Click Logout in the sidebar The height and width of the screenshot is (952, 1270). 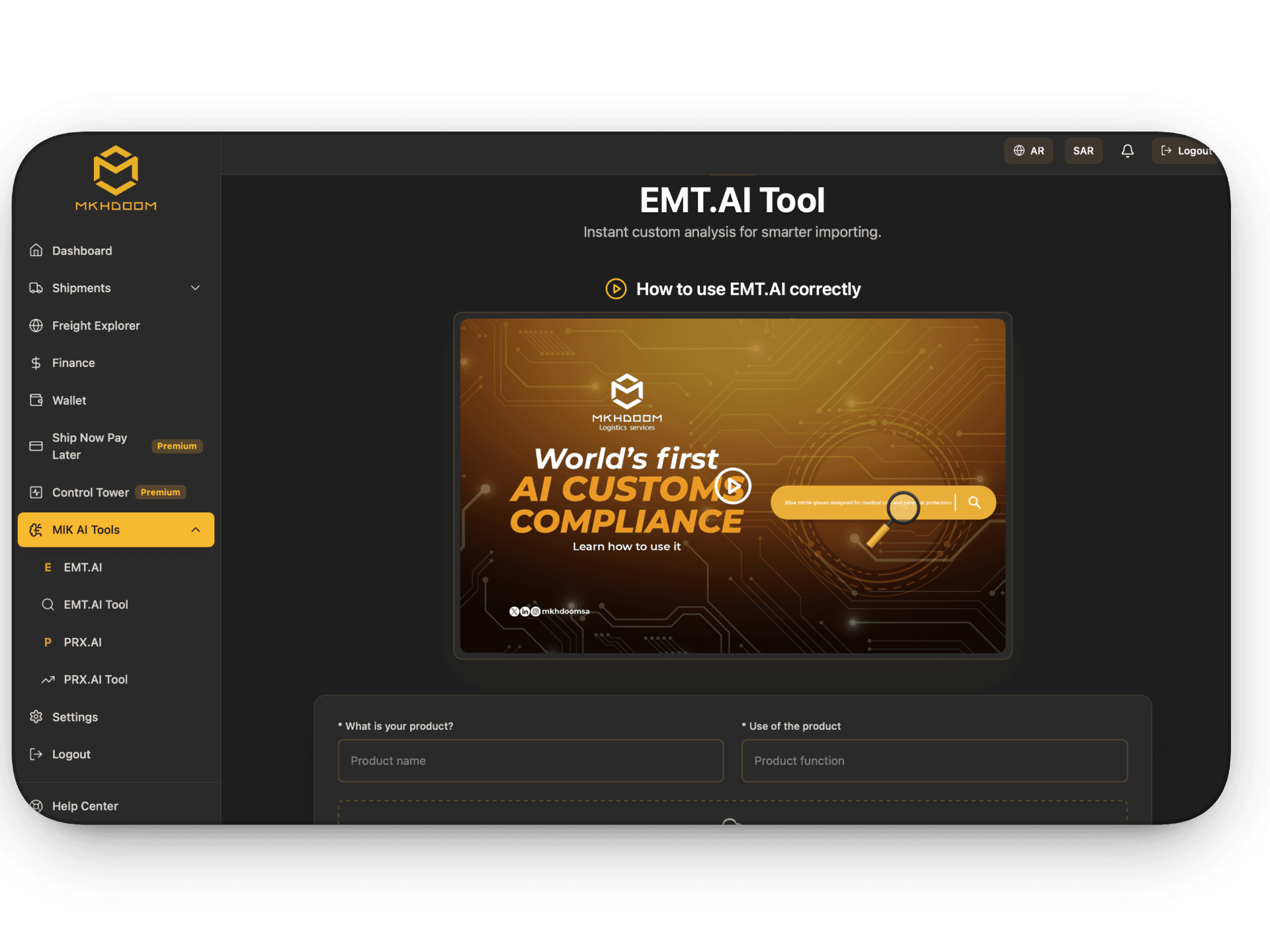(116, 754)
